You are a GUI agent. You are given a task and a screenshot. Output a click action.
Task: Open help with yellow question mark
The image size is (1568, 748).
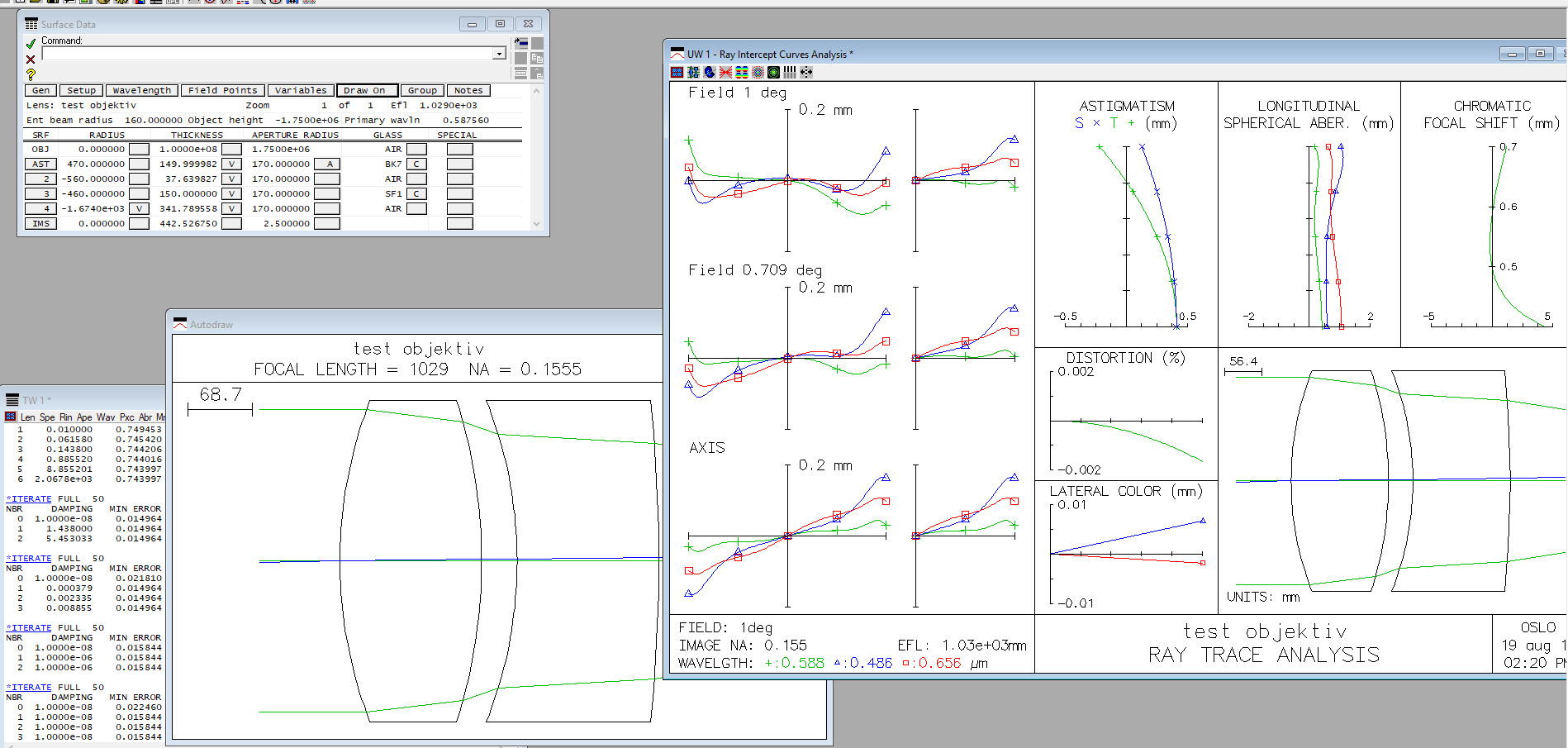pos(31,74)
